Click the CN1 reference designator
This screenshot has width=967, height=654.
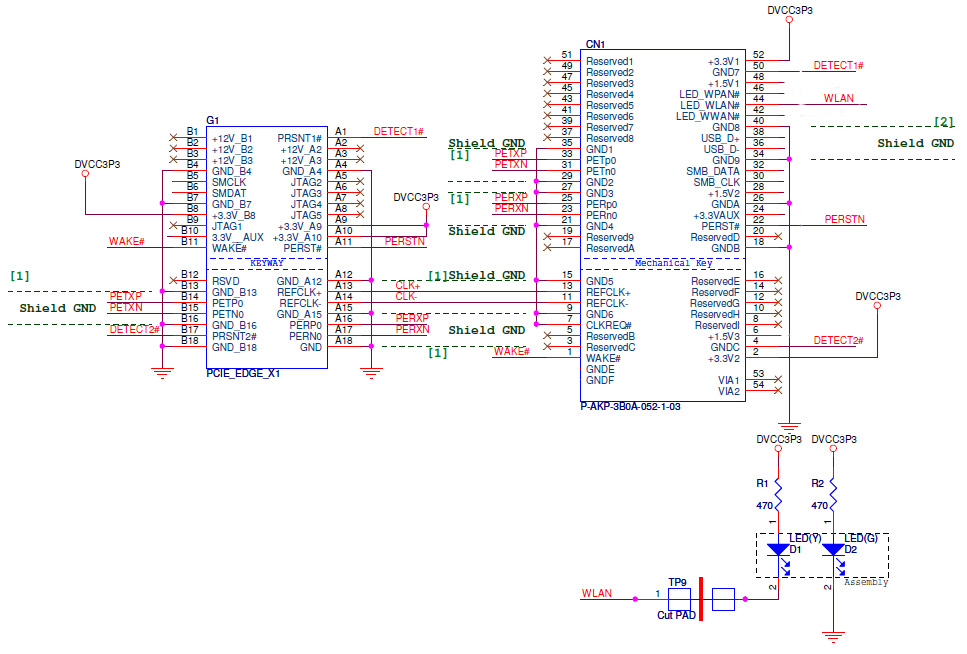point(595,45)
